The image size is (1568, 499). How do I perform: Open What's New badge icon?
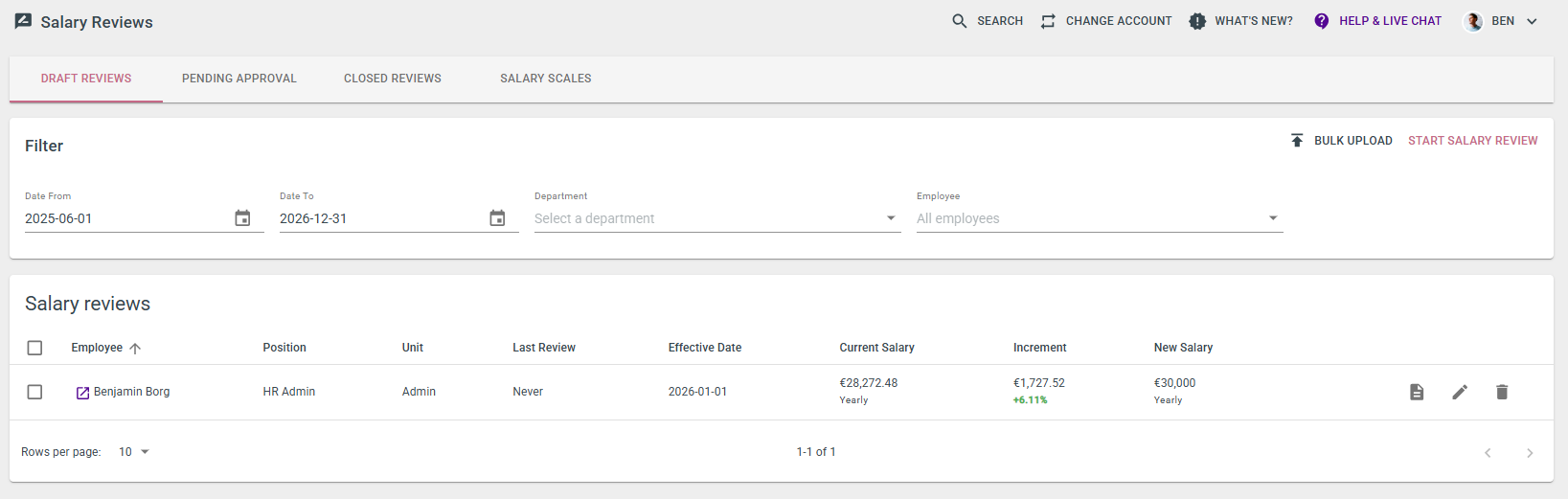tap(1197, 21)
